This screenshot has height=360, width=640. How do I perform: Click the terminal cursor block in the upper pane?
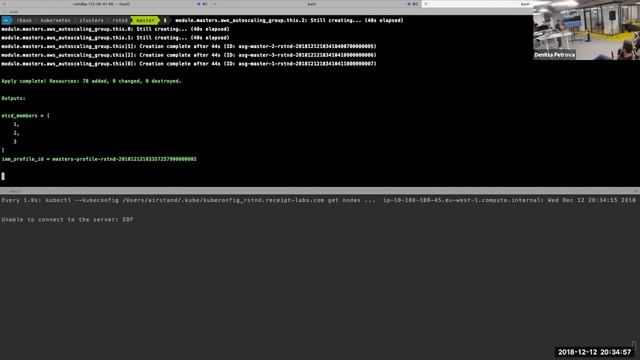[3, 176]
